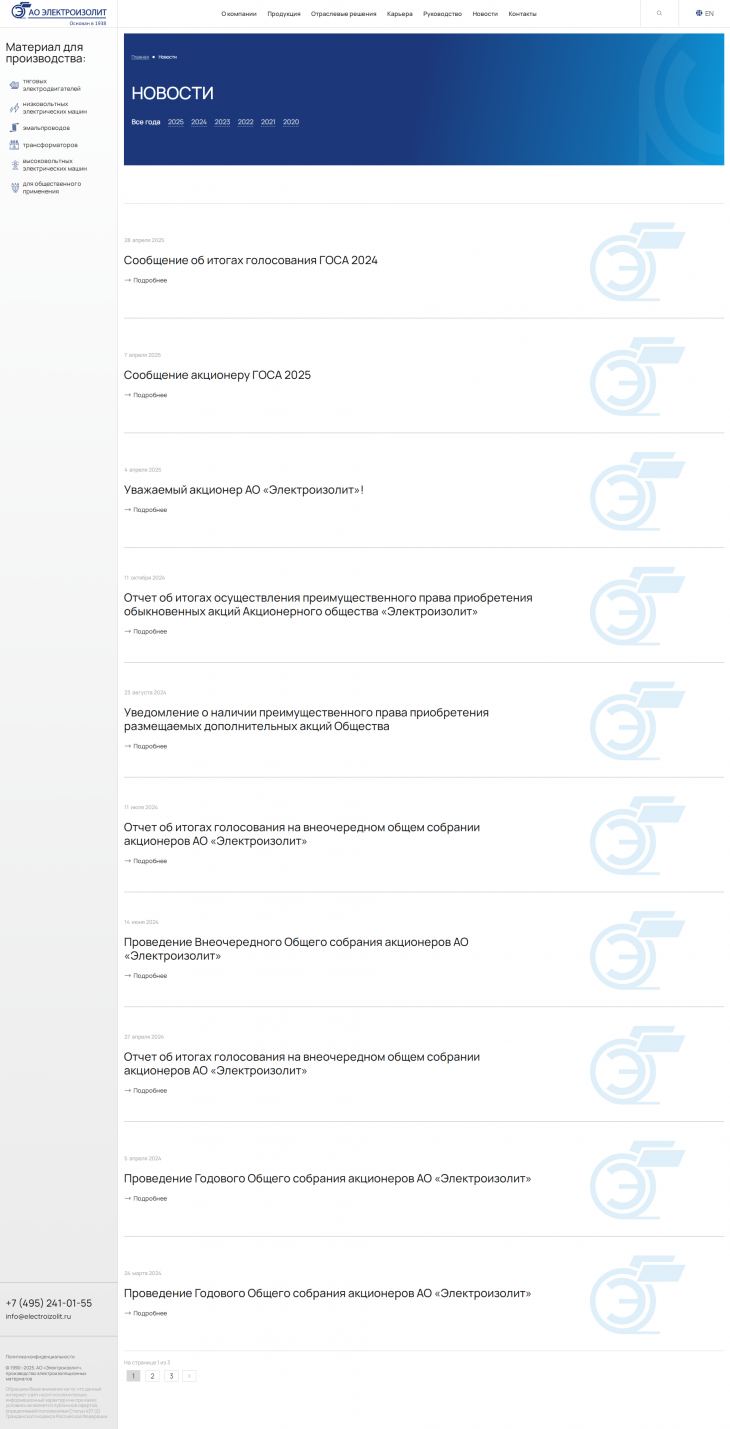Select the тяговых электродвигателей material icon

click(14, 85)
